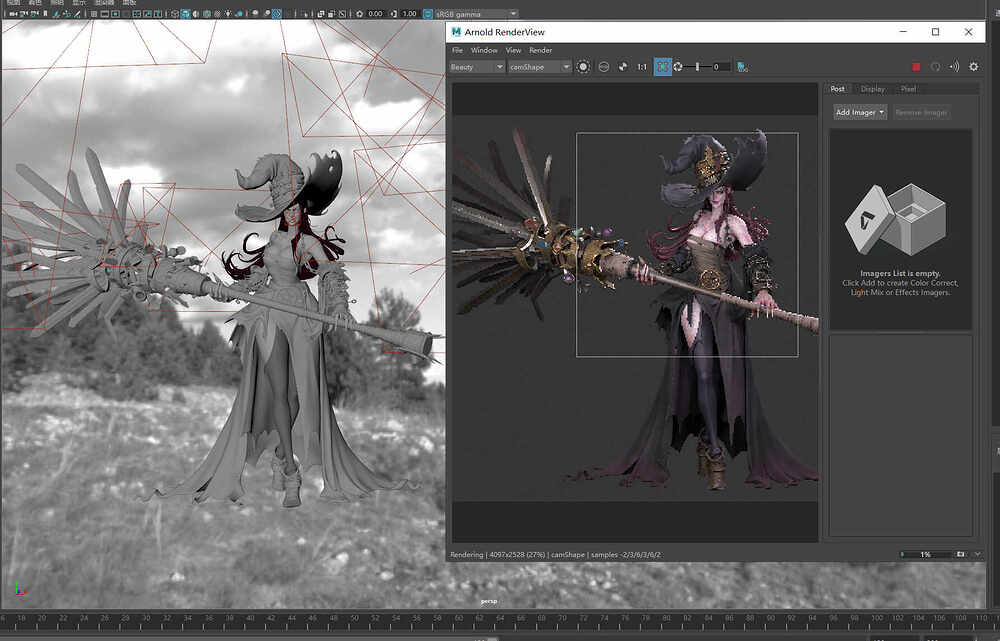Open the sRGB gamma view transform dropdown

coord(476,13)
